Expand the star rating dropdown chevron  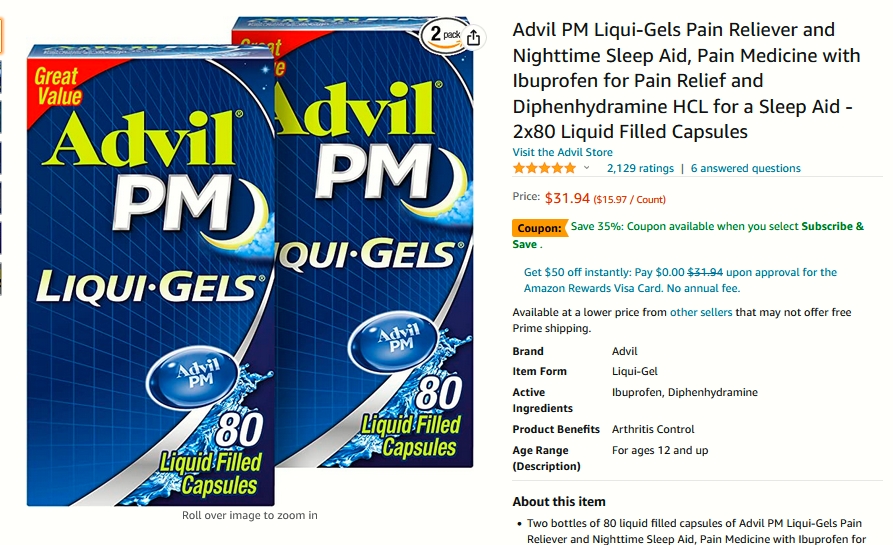587,168
